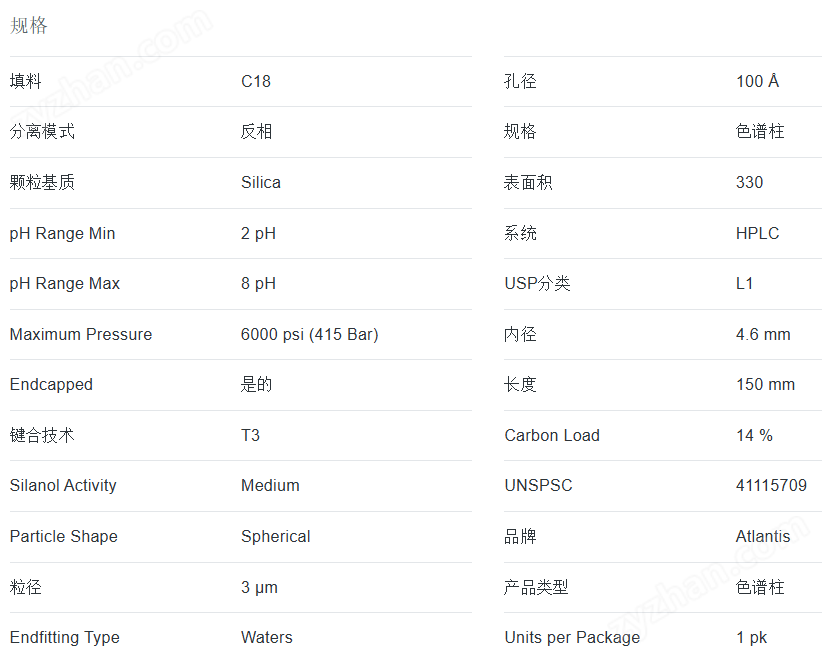Click the 色谱柱 value in 规格 row
The image size is (822, 655).
(x=760, y=131)
